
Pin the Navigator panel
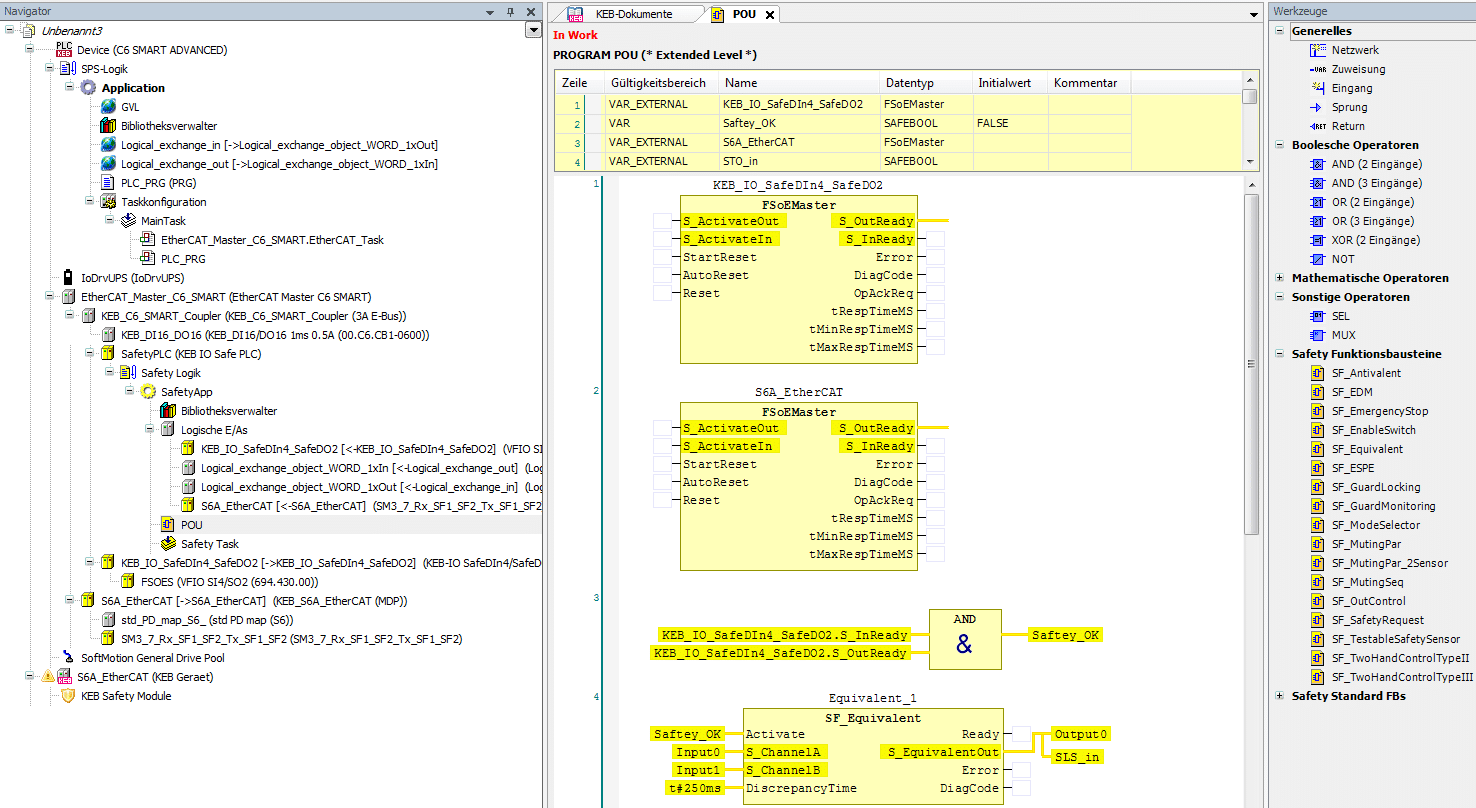[510, 12]
